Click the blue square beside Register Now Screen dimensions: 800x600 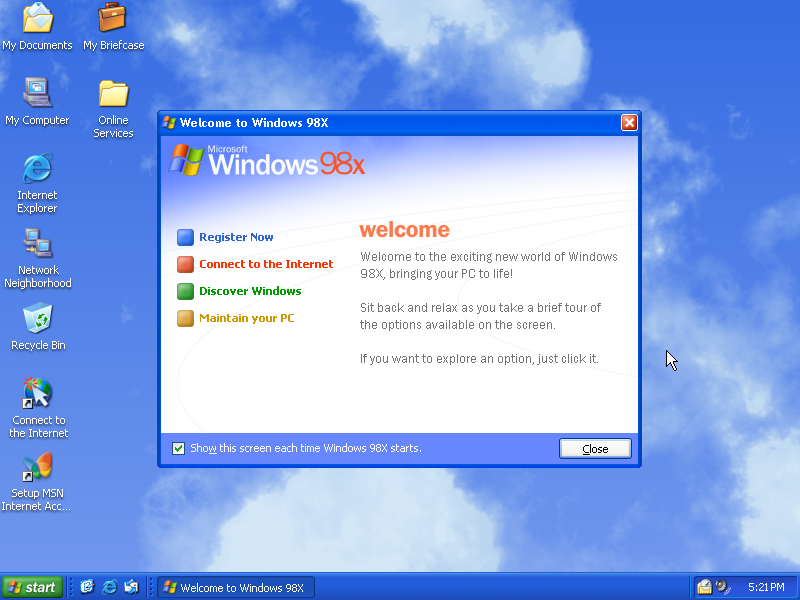pyautogui.click(x=185, y=237)
